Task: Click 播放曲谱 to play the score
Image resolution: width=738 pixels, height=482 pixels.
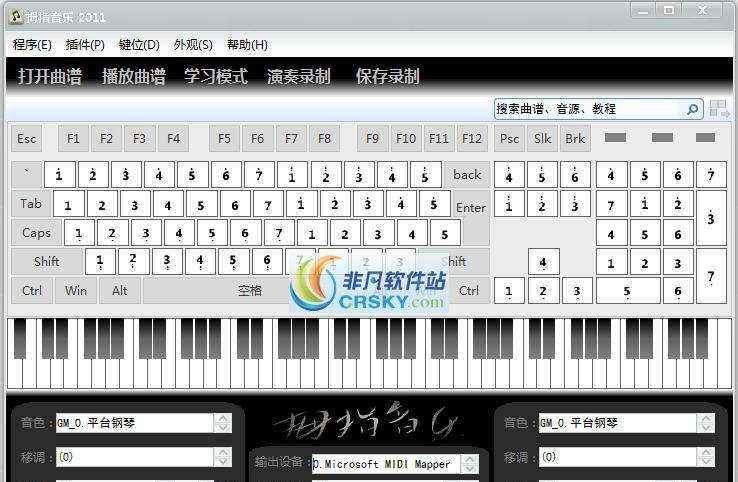Action: coord(134,76)
